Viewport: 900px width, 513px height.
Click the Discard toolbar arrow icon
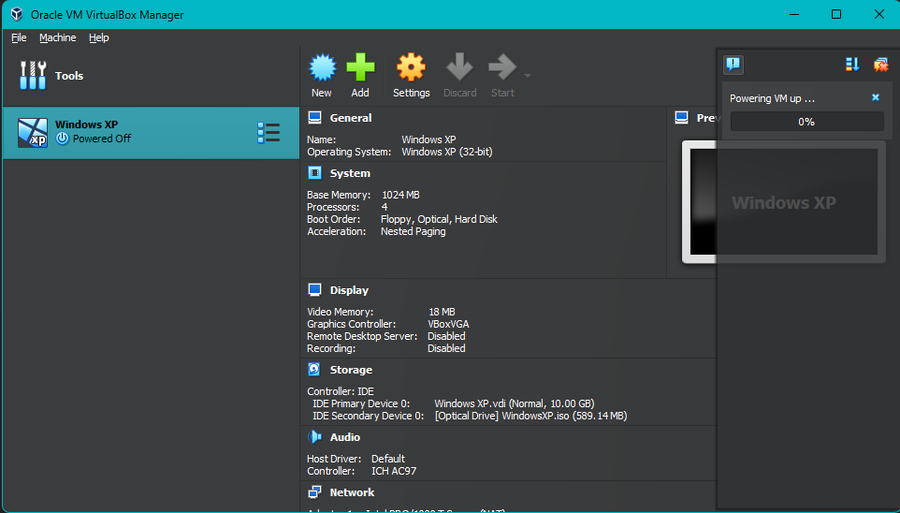point(460,67)
